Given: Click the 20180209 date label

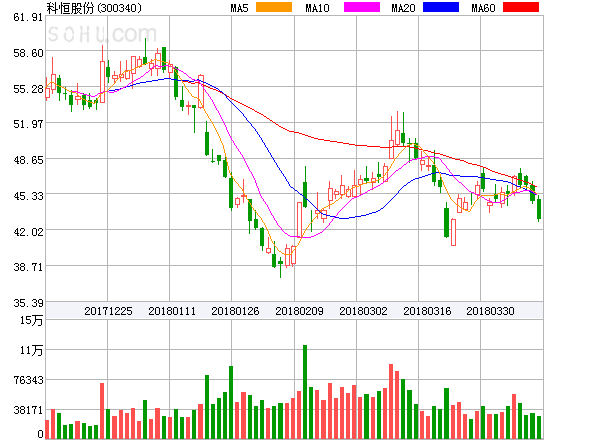Looking at the screenshot, I should (x=299, y=311).
